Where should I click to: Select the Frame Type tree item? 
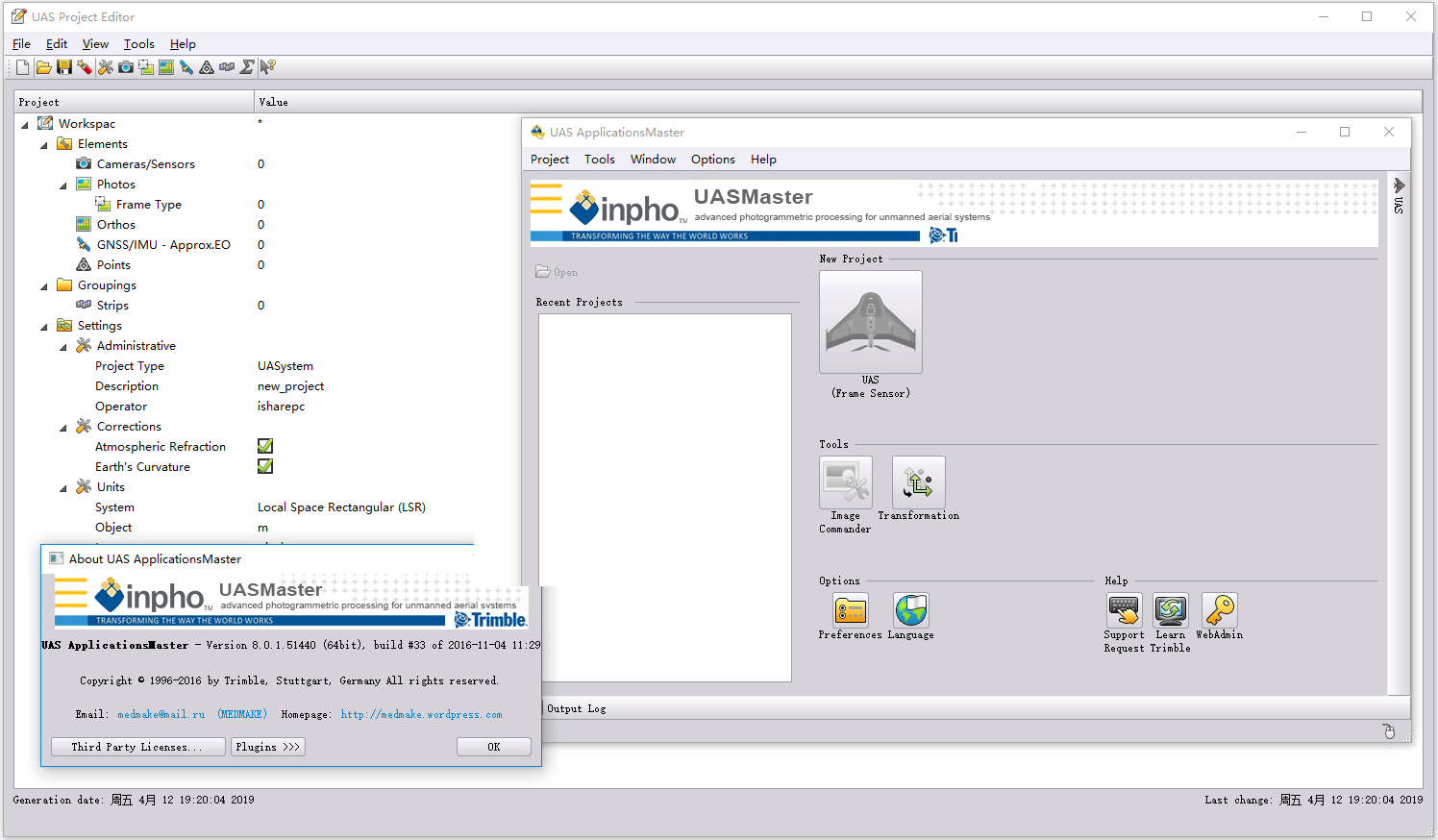(149, 205)
